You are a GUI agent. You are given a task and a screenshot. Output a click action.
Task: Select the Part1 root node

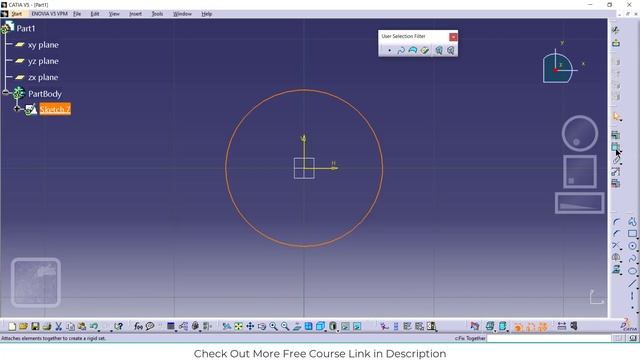[26, 28]
